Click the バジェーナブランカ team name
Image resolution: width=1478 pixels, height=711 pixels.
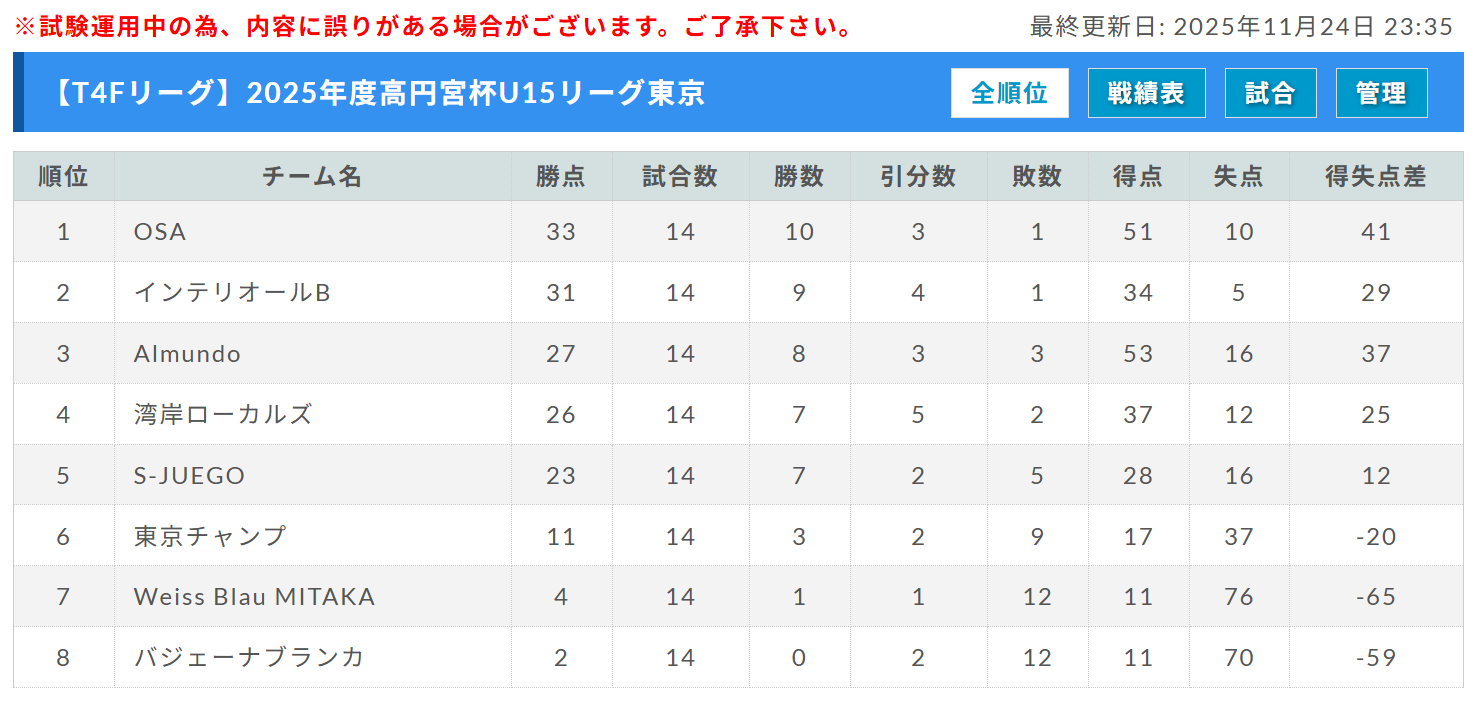[249, 658]
